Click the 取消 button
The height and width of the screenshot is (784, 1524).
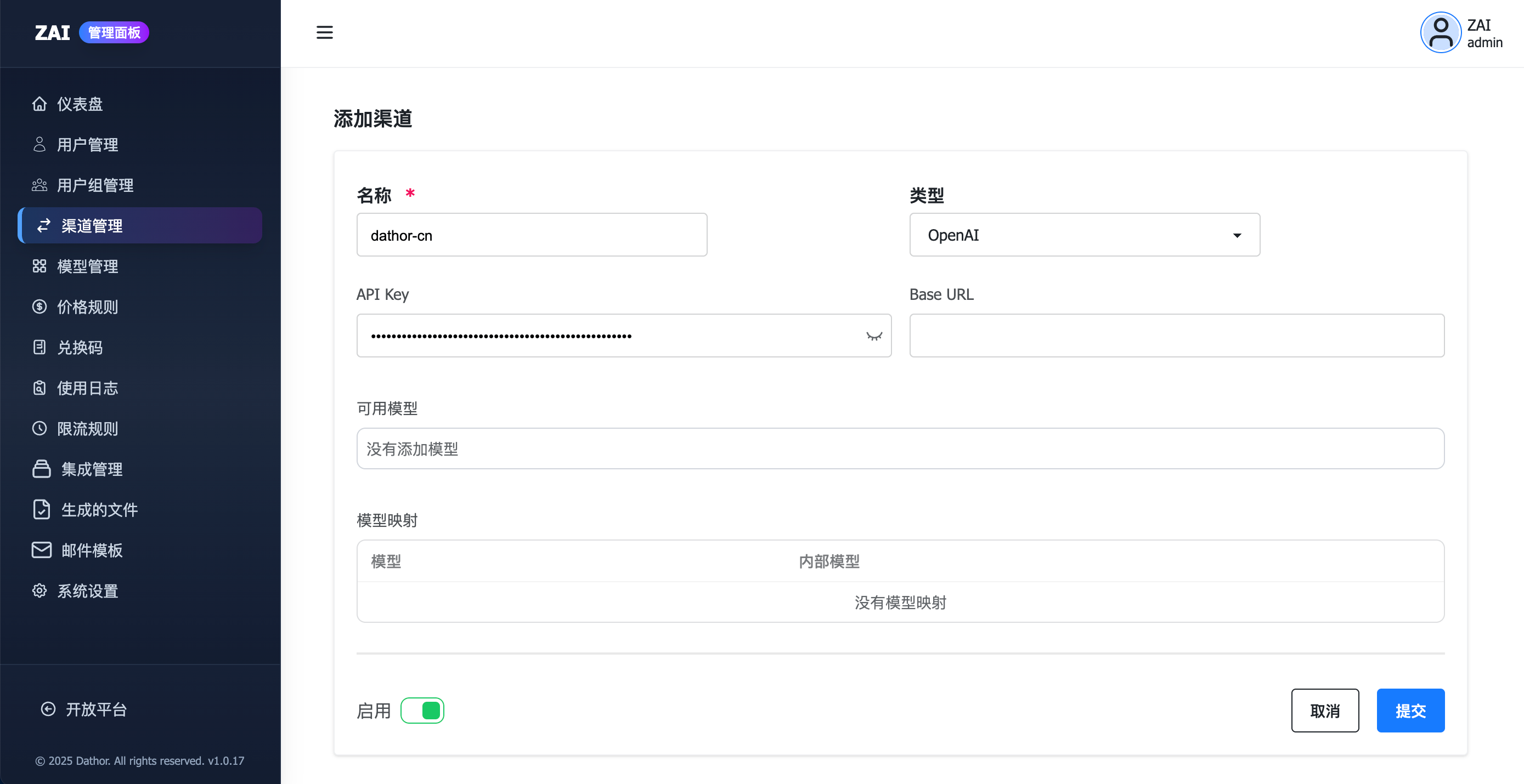pos(1324,711)
